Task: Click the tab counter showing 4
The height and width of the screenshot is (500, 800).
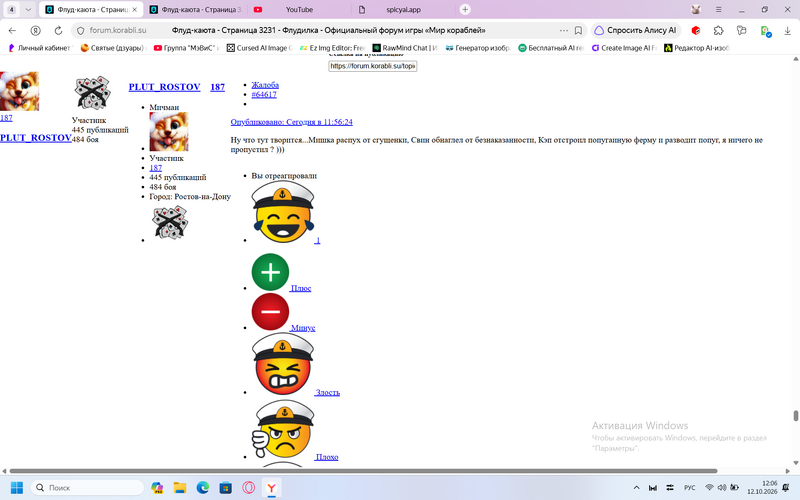Action: [12, 10]
